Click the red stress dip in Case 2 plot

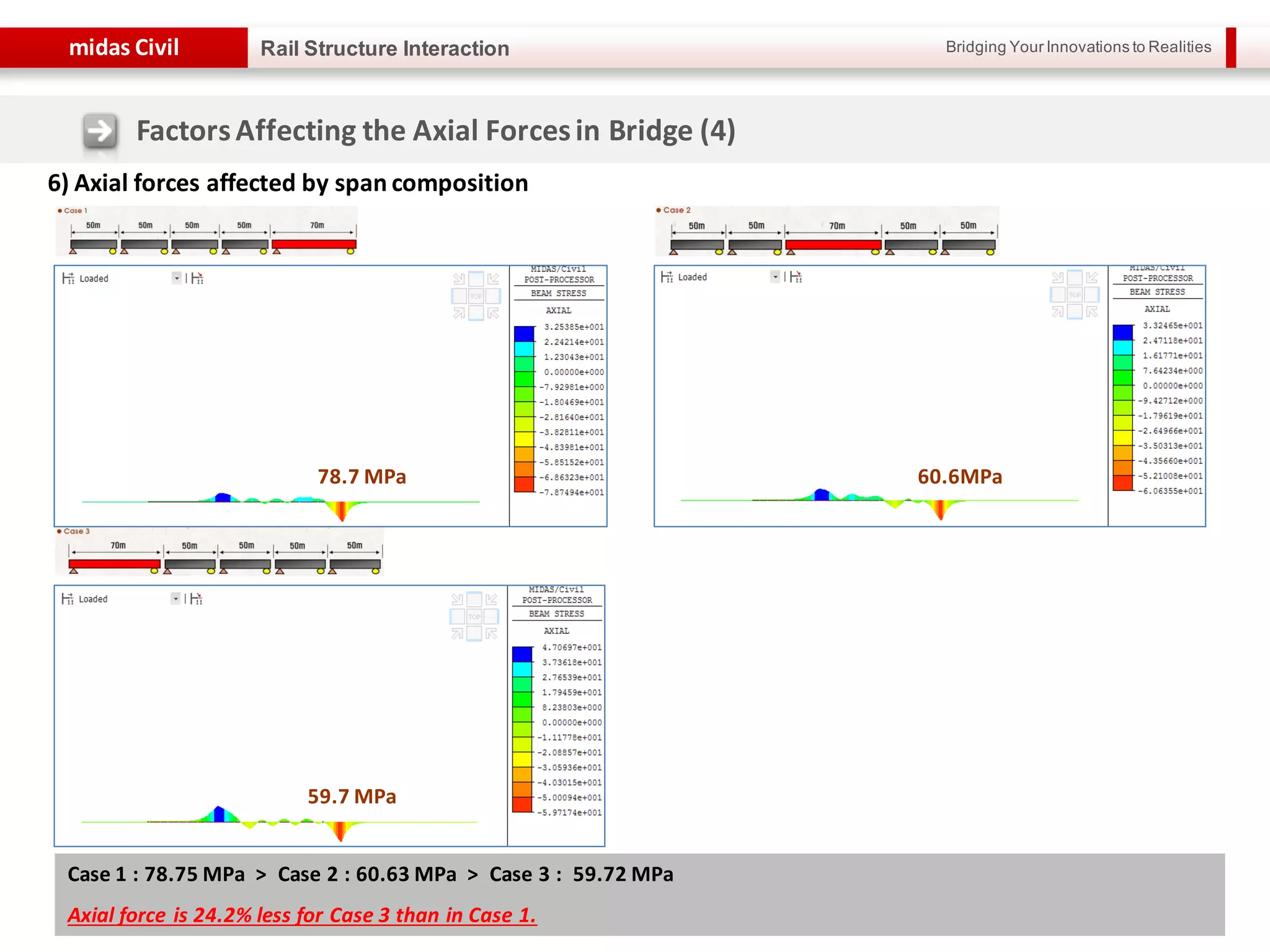(x=941, y=509)
